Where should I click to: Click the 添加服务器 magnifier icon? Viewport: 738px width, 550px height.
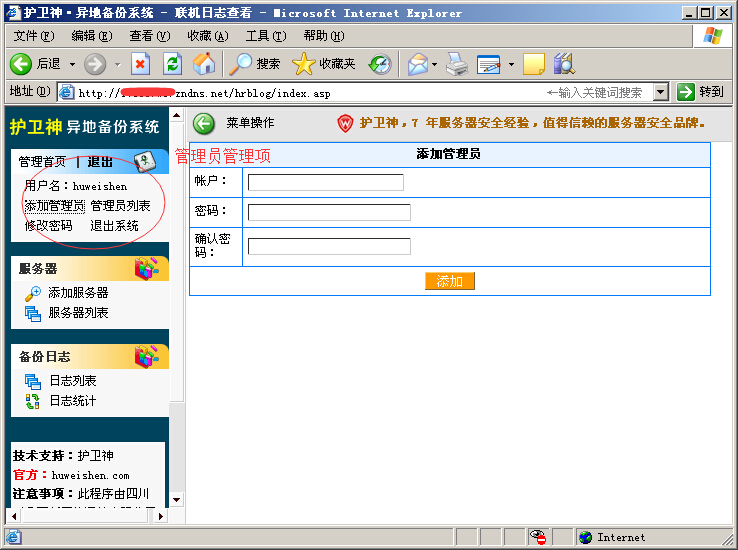pyautogui.click(x=33, y=293)
